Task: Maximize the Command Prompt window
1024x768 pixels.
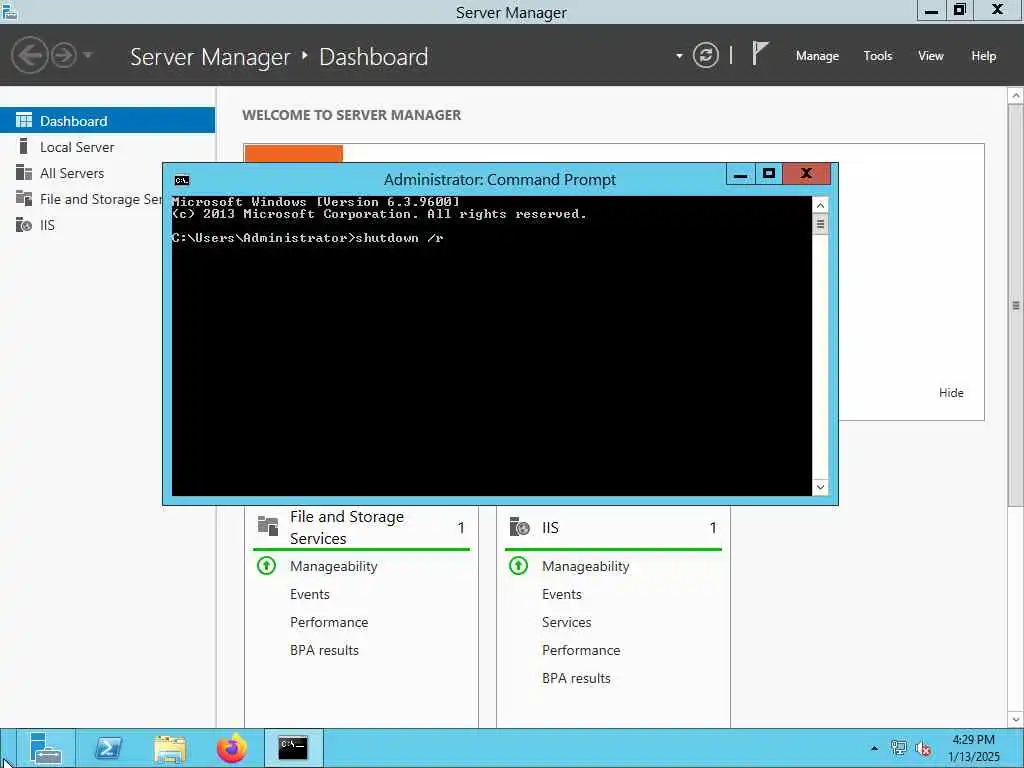Action: click(769, 174)
